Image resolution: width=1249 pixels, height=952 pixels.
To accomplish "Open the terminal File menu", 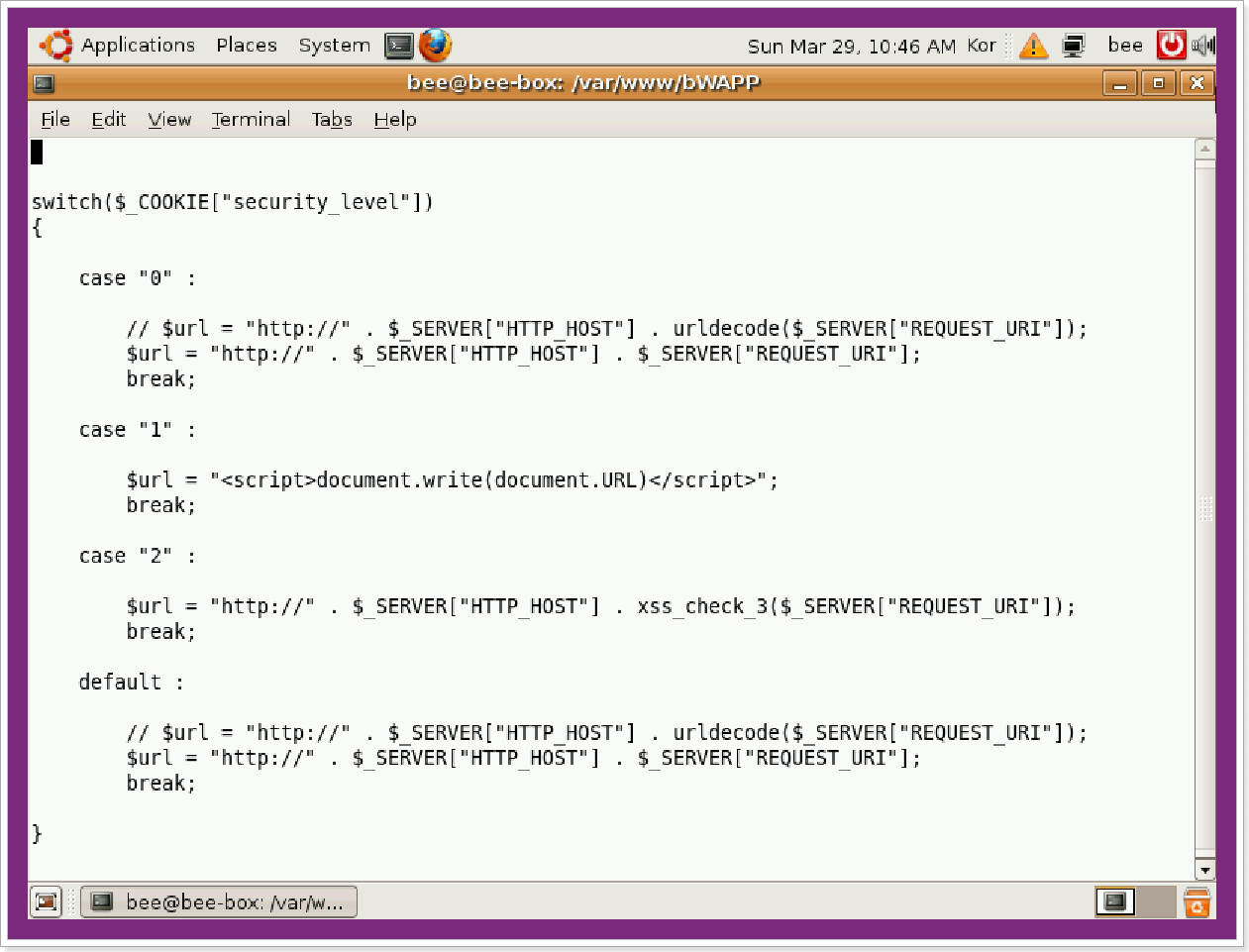I will 55,120.
